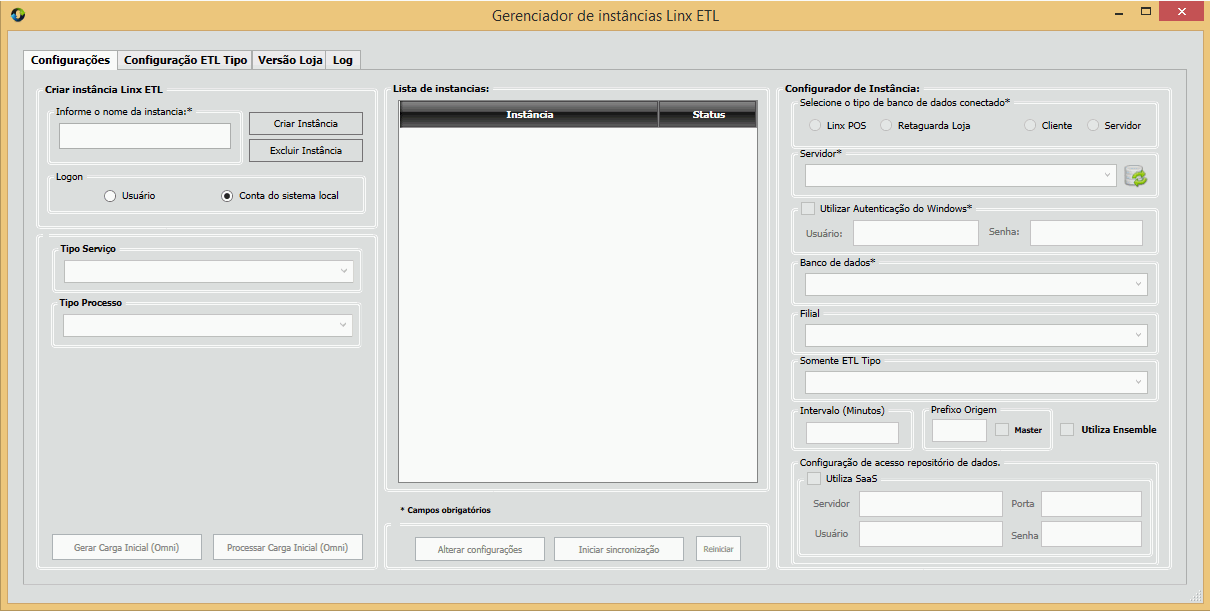Screen dimensions: 1210x611
Task: Focus the Intervalo (Minutos) field
Action: pos(852,433)
